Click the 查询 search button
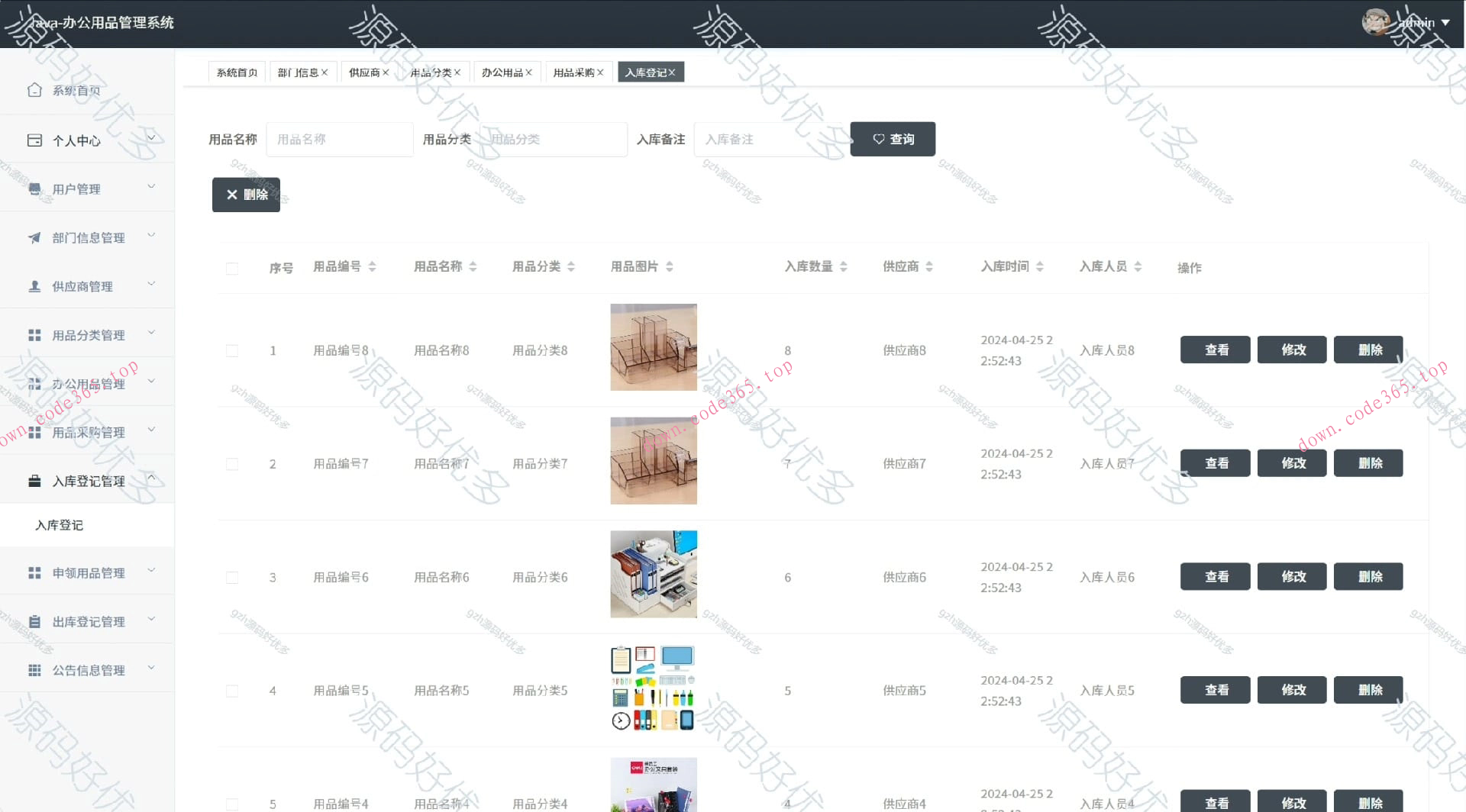This screenshot has width=1466, height=812. [892, 139]
